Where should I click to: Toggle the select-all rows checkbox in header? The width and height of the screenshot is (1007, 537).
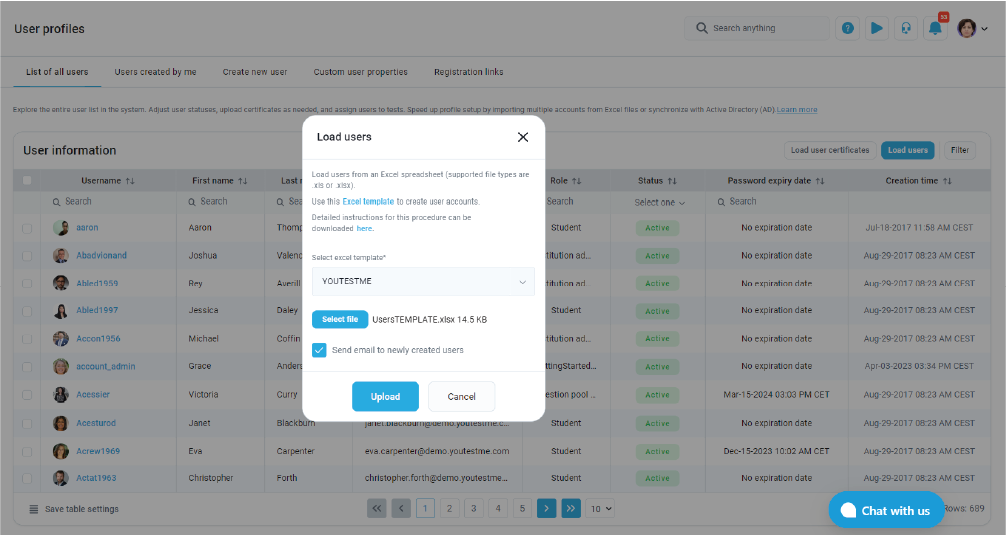pos(27,181)
